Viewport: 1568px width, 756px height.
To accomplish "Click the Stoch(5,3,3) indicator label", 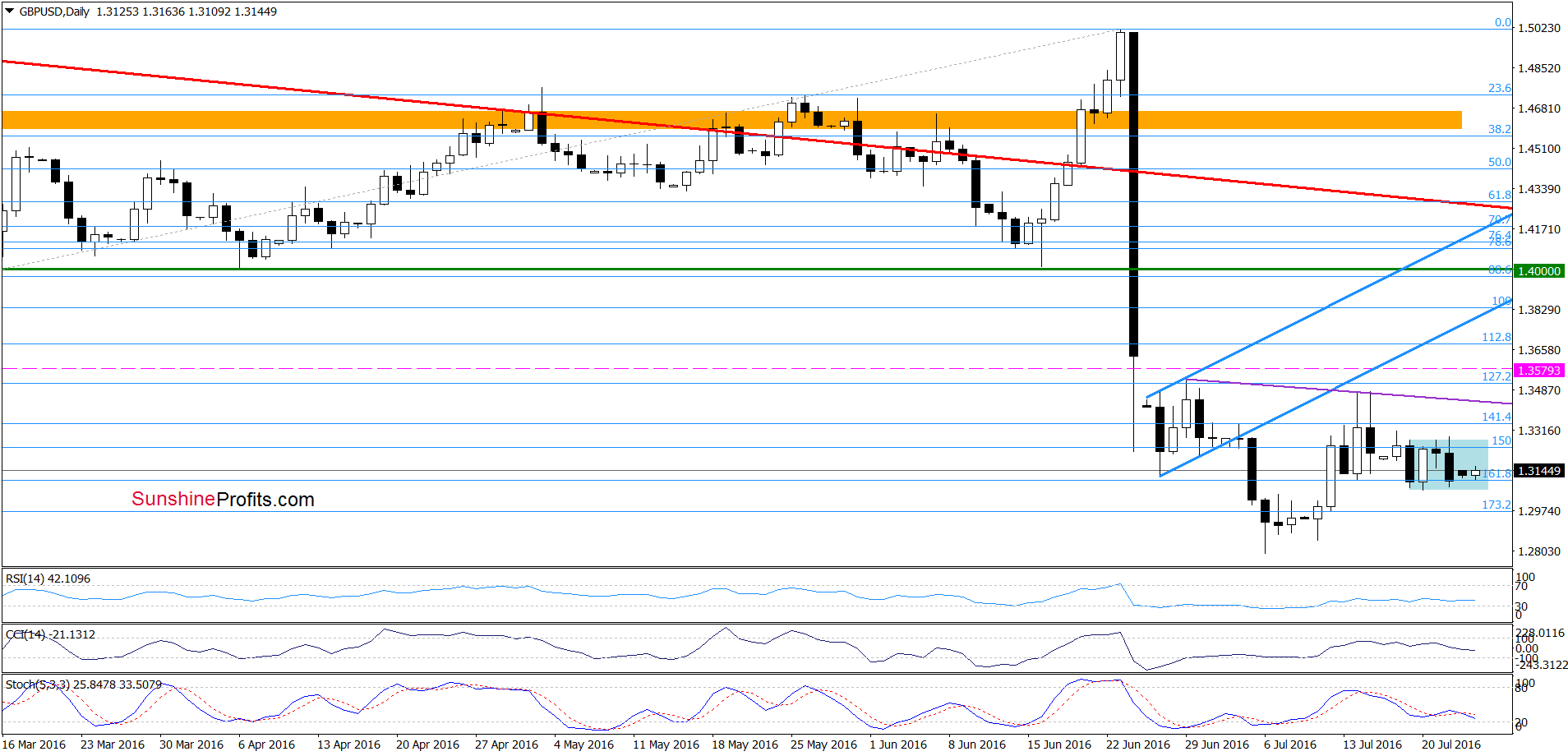I will tap(83, 684).
